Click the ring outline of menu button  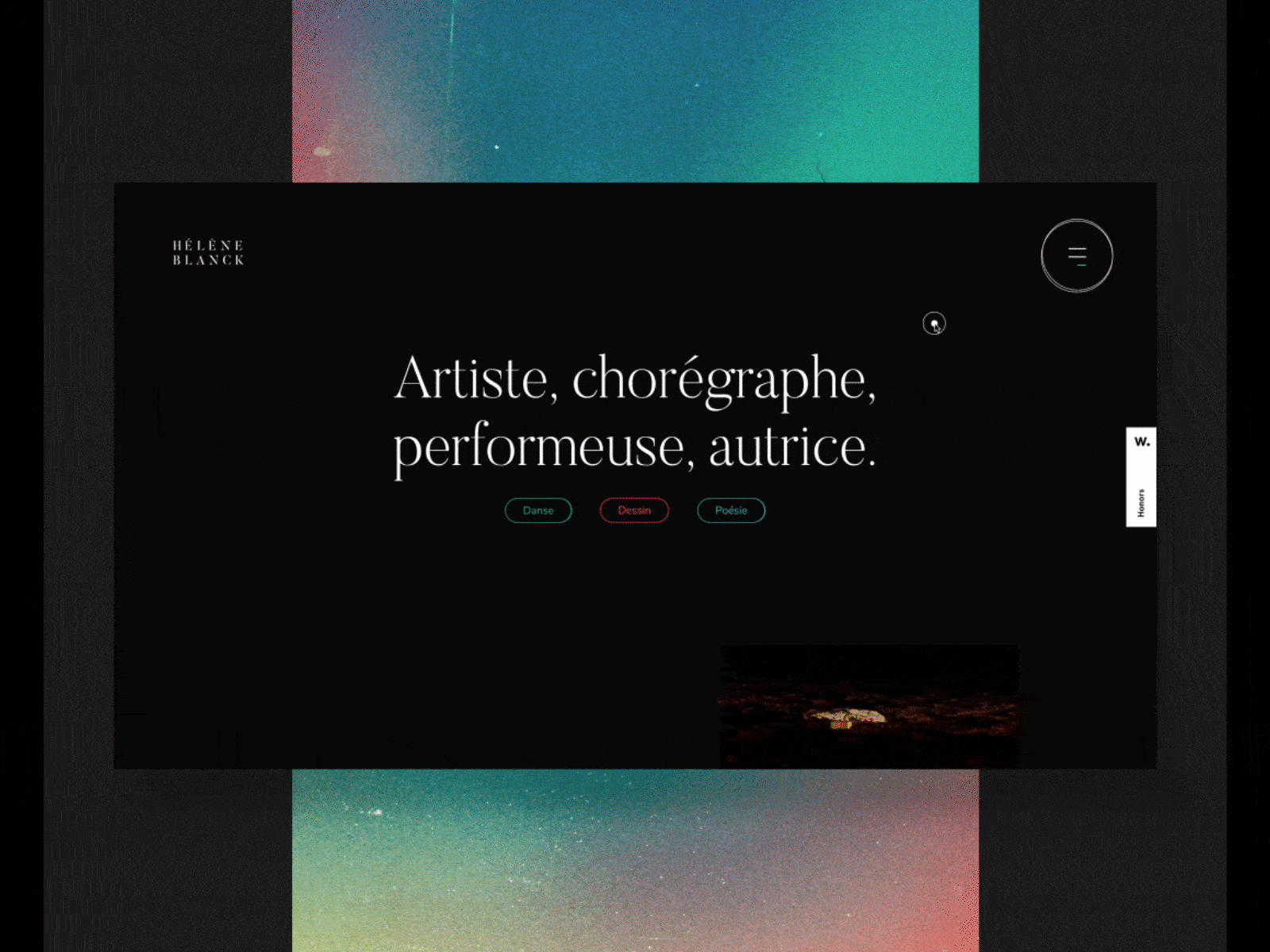(x=1077, y=220)
